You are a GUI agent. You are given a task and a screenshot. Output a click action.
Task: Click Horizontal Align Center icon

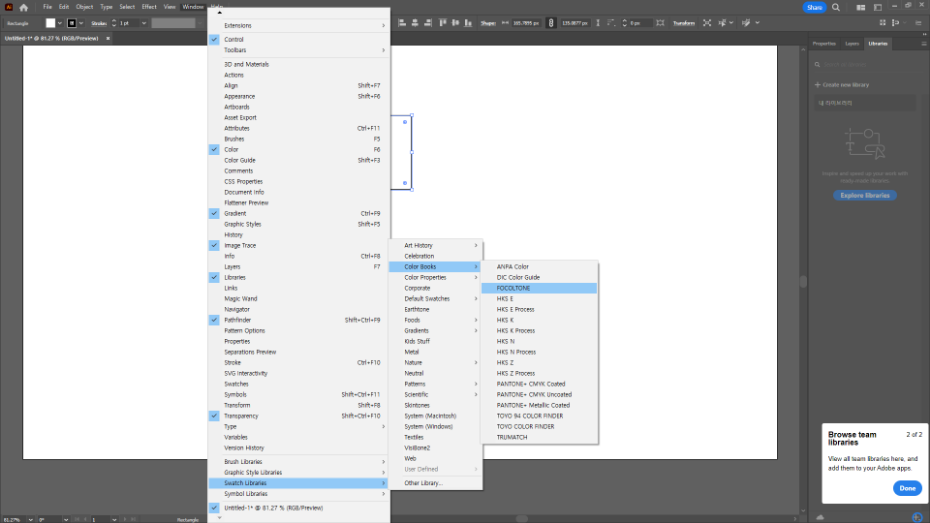(415, 23)
